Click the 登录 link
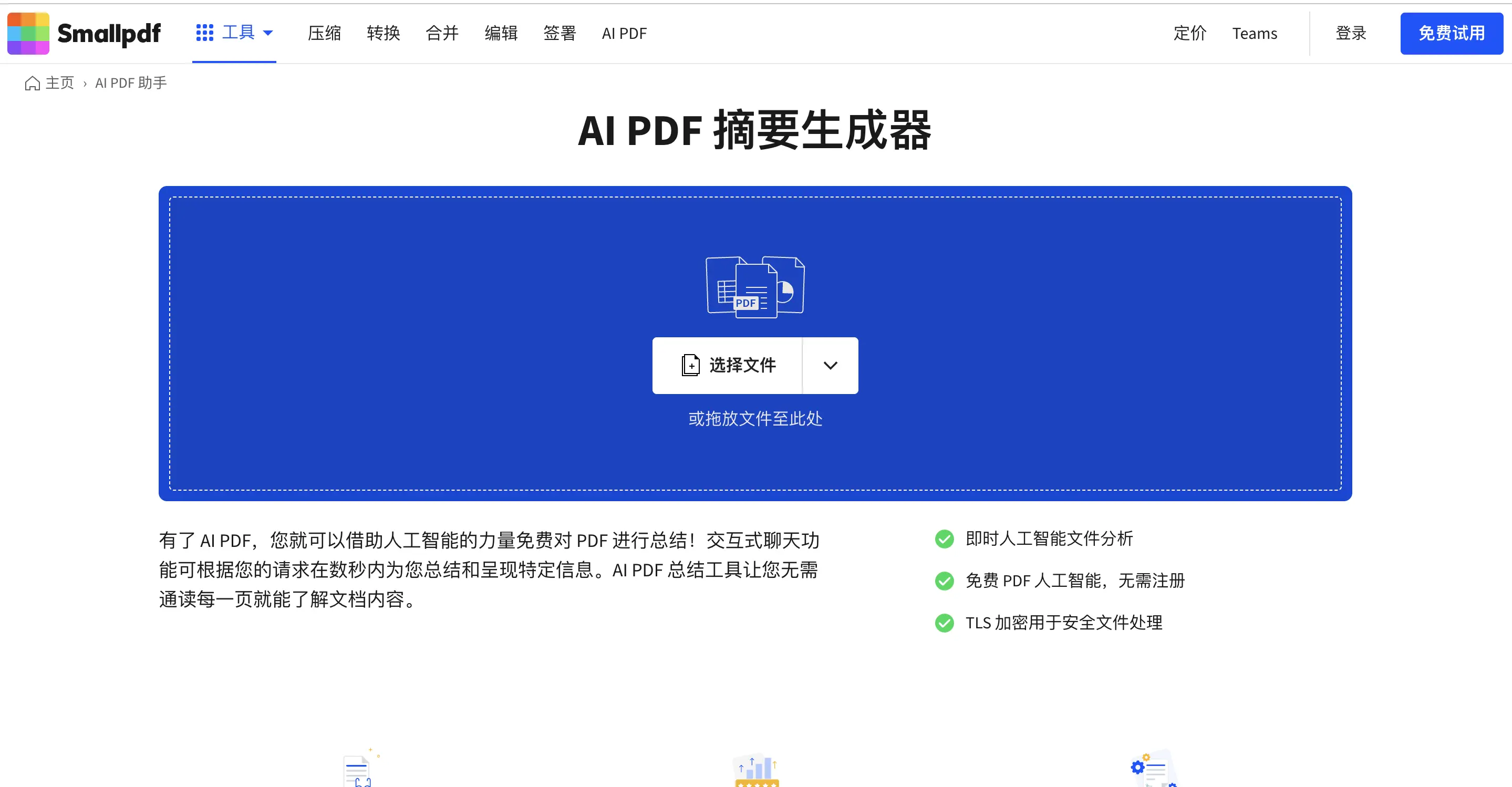Viewport: 1512px width, 787px height. (x=1351, y=34)
